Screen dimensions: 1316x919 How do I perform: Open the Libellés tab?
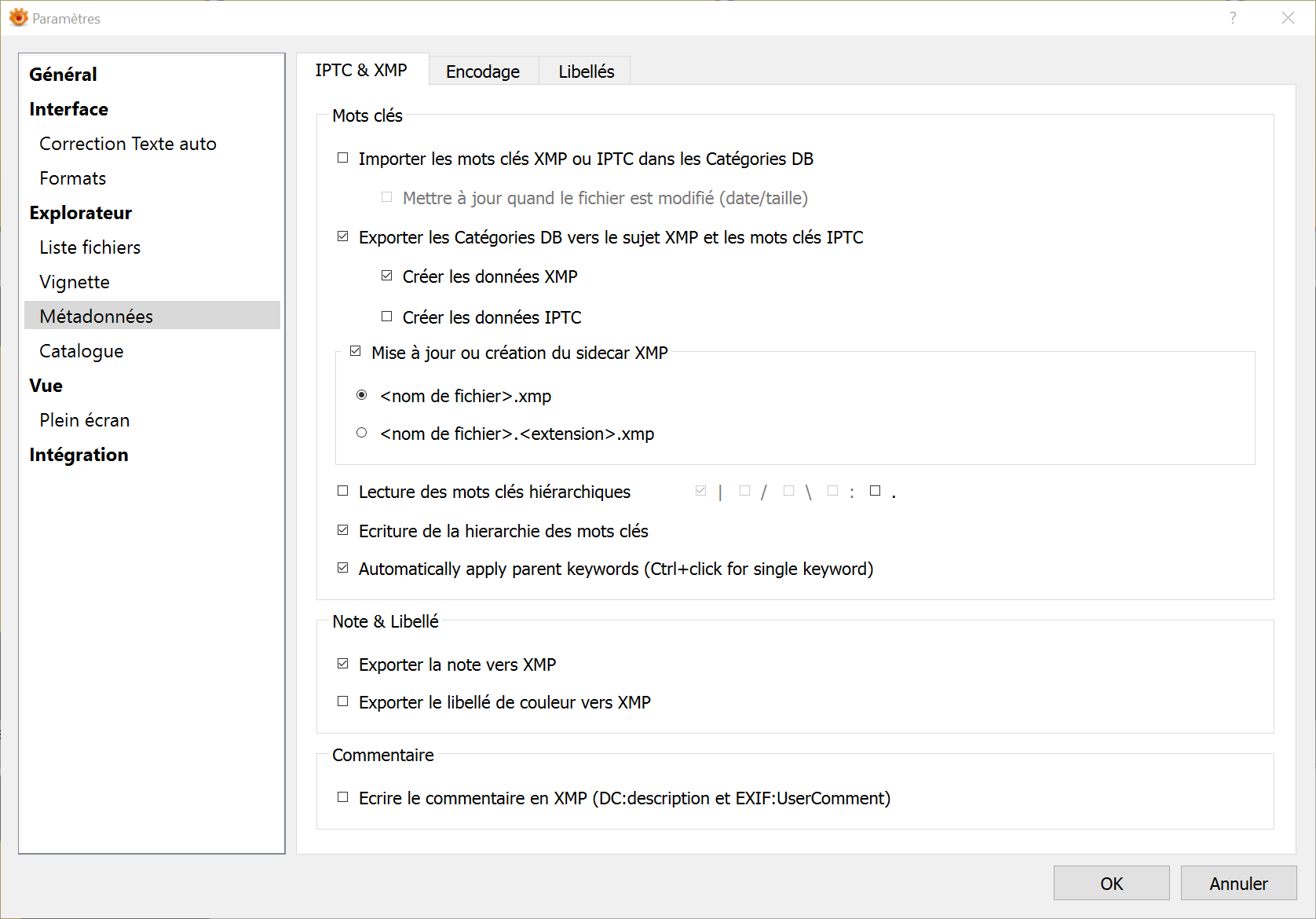(x=586, y=71)
